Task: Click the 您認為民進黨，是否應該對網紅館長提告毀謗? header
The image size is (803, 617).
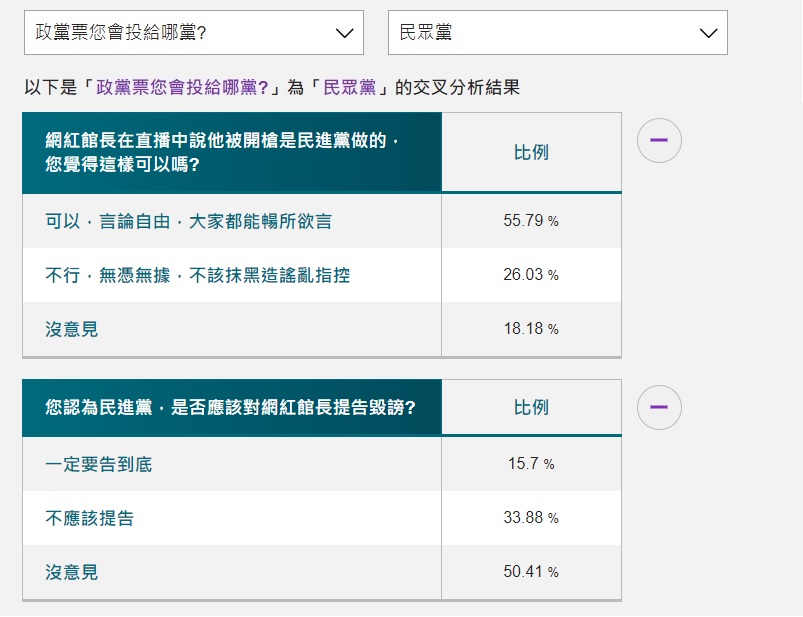Action: (232, 407)
